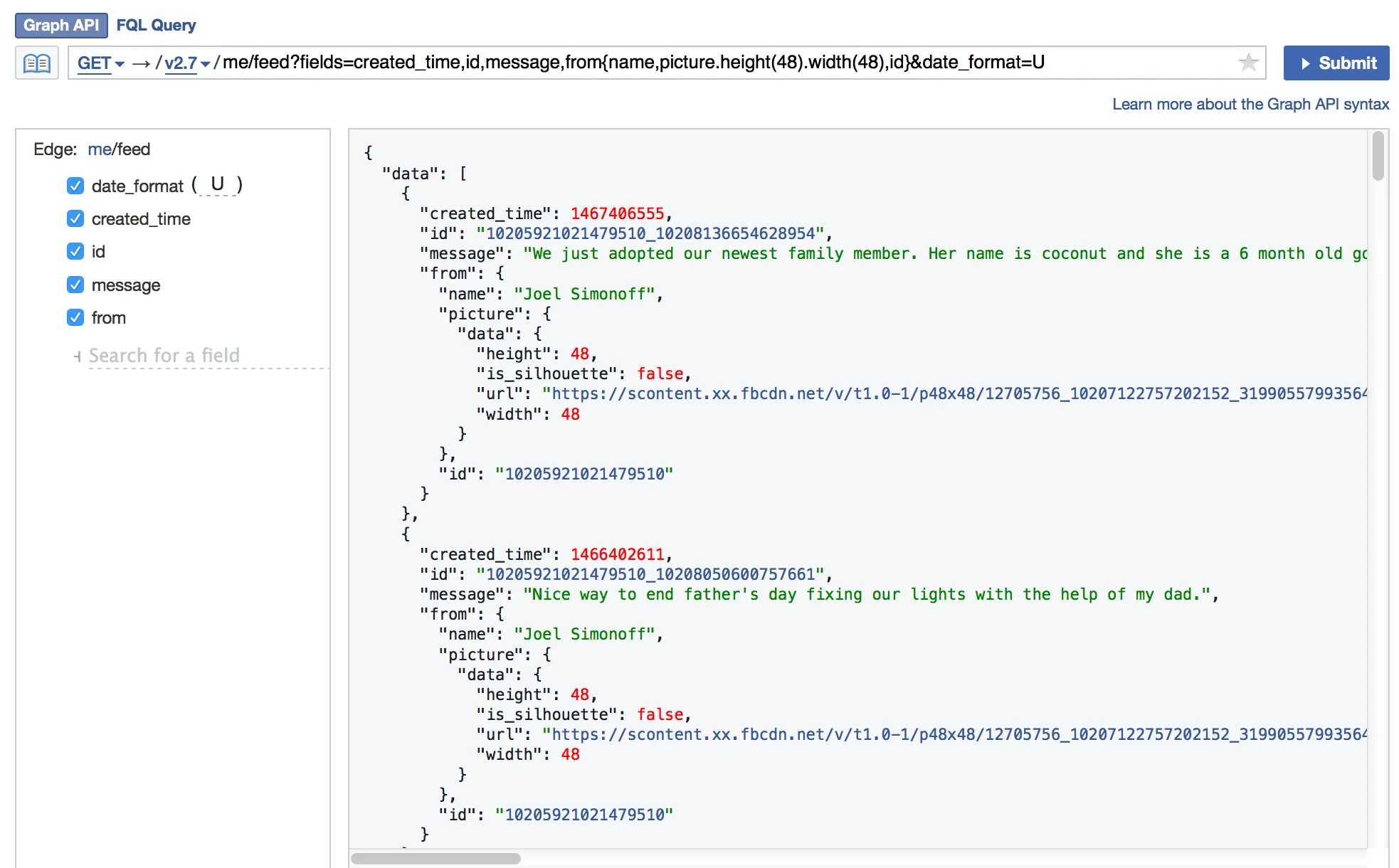The image size is (1399, 868).
Task: Open the docs book icon
Action: tap(37, 63)
